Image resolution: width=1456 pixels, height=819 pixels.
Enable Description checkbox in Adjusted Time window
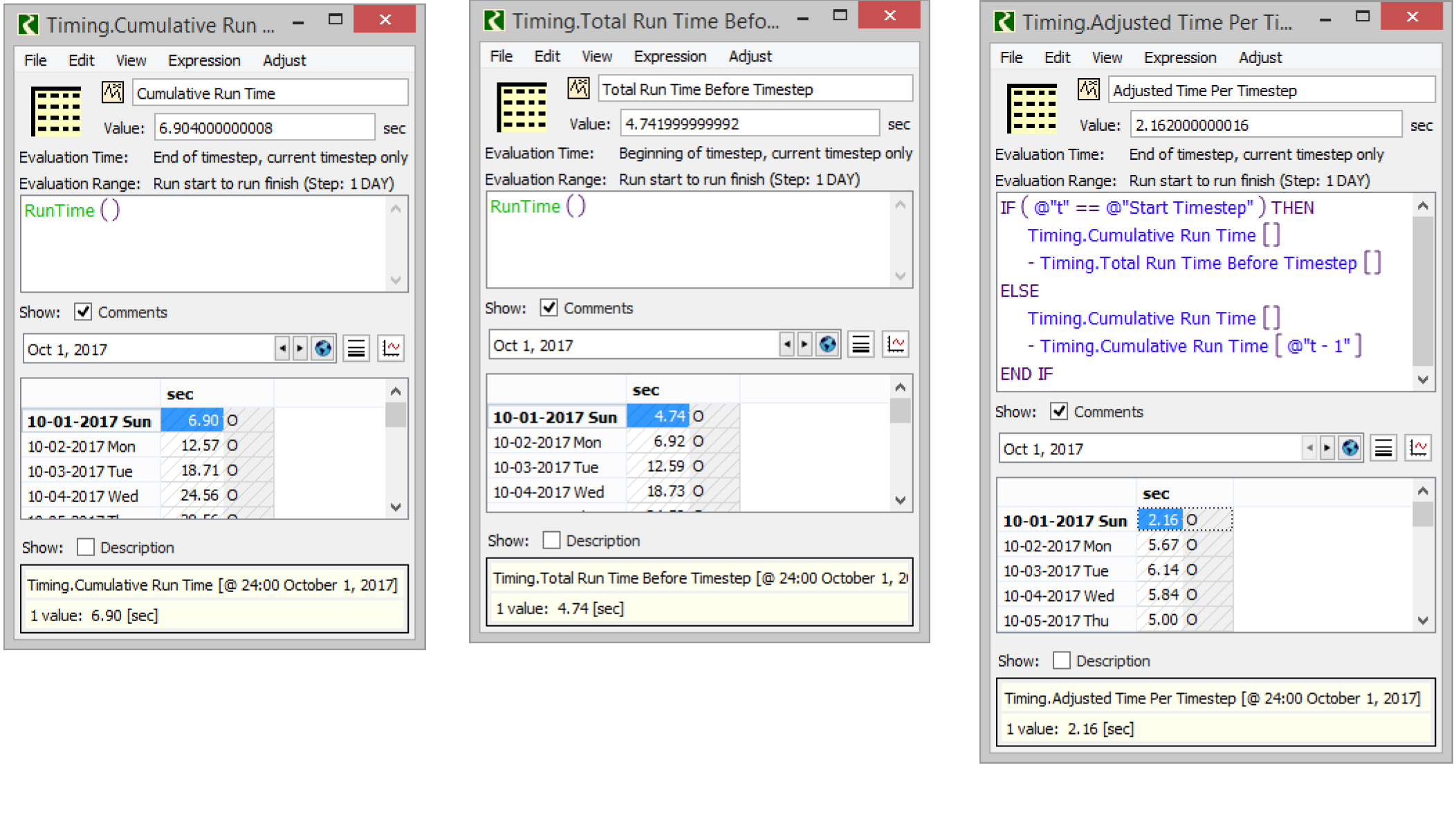click(1061, 661)
